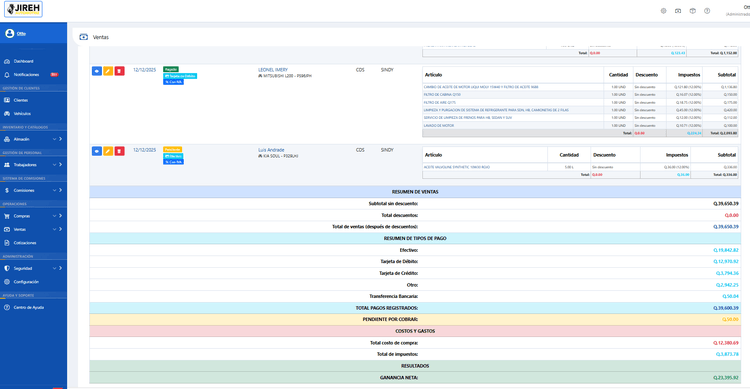Click the RESUMEN DE VENTAS header row
The height and width of the screenshot is (389, 750).
(x=415, y=192)
